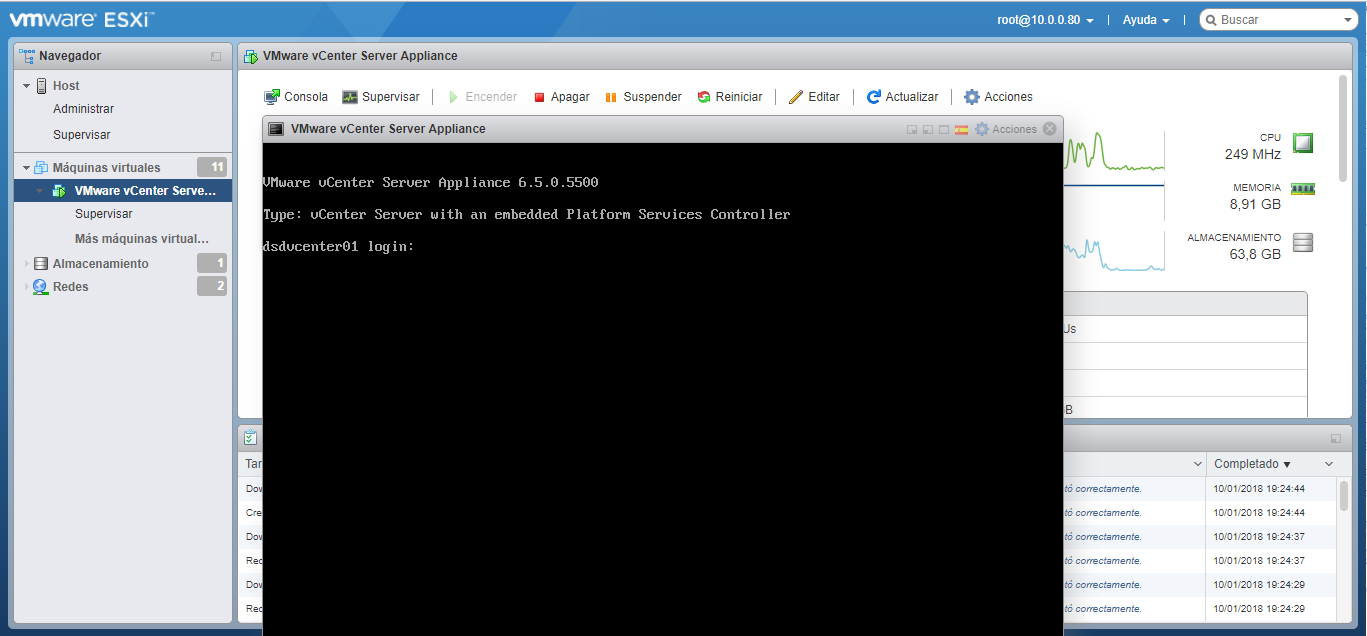Viewport: 1367px width, 636px height.
Task: Click the Buscar search field
Action: (x=1278, y=20)
